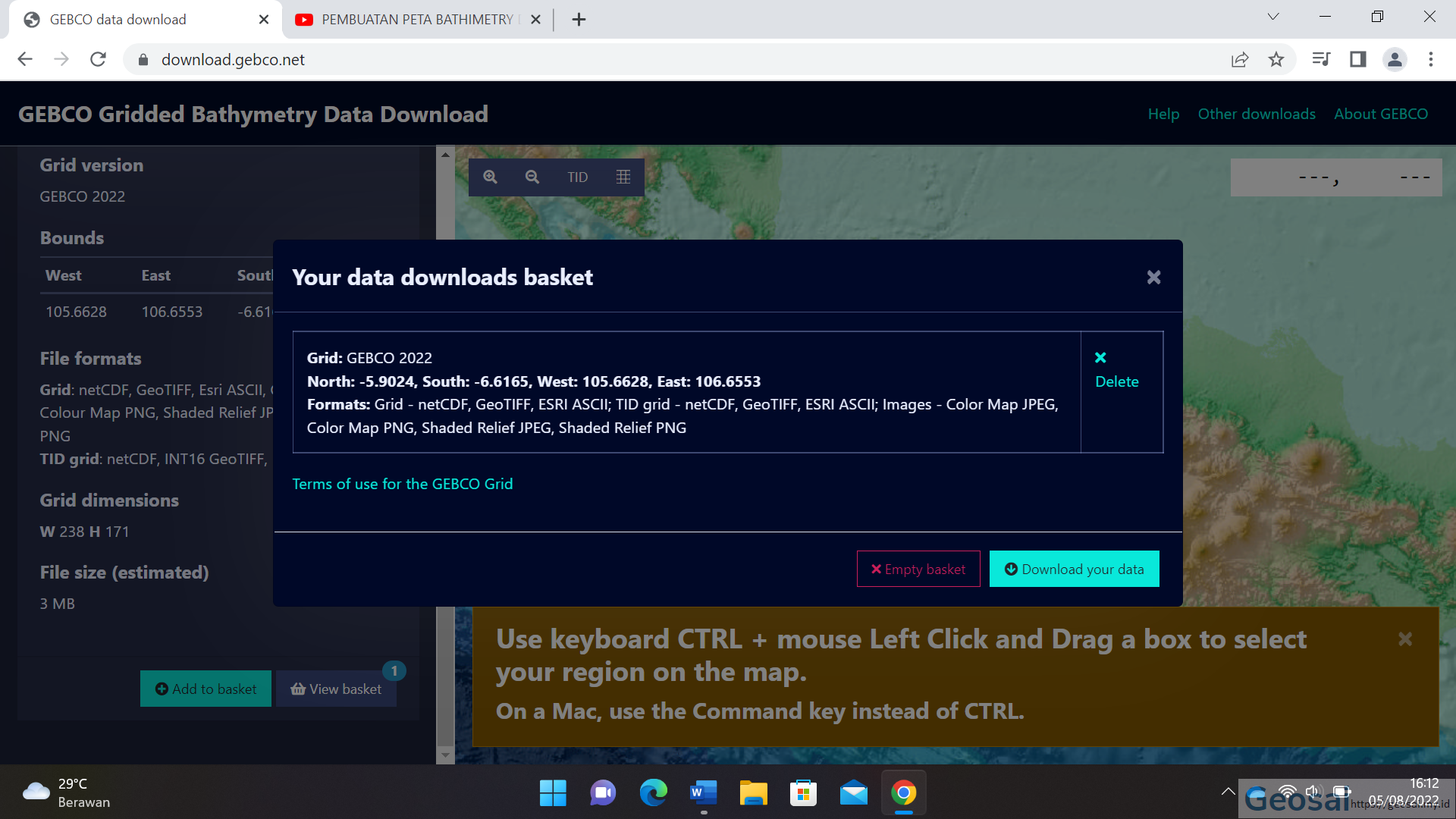Open the Windows Start menu
Screen dimensions: 1456x819
[553, 793]
